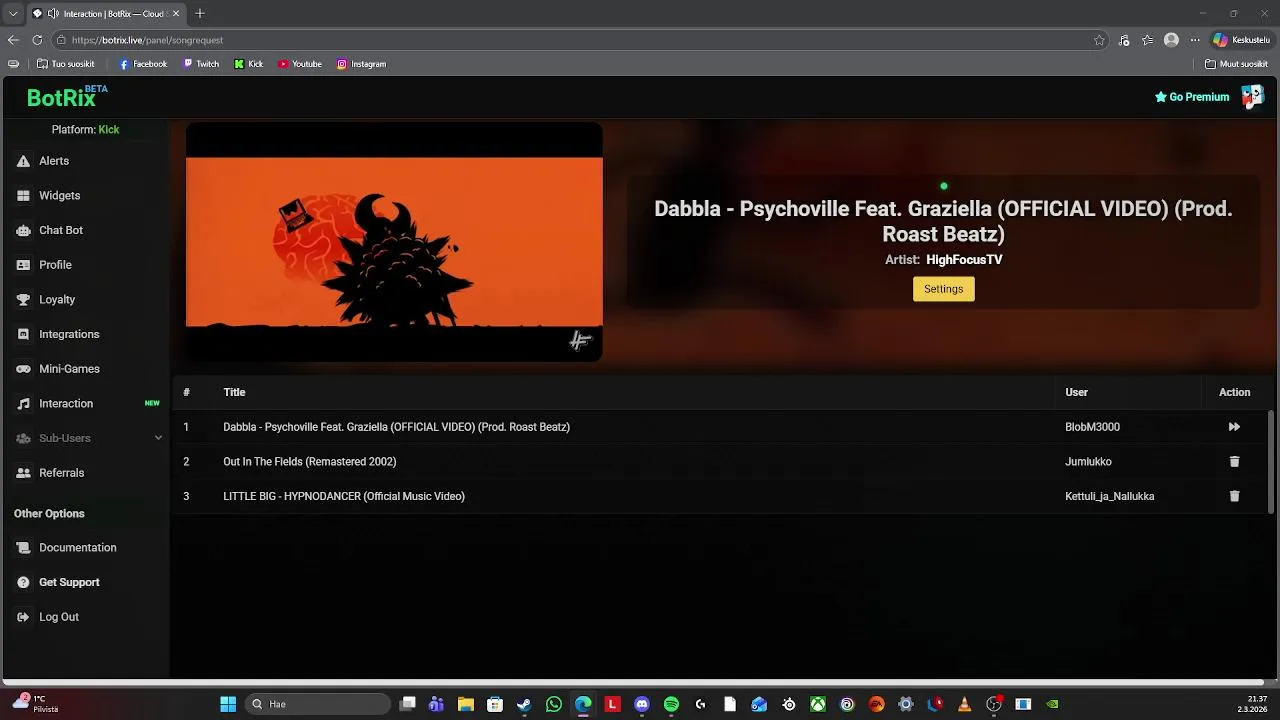Open a new browser tab

coord(200,14)
